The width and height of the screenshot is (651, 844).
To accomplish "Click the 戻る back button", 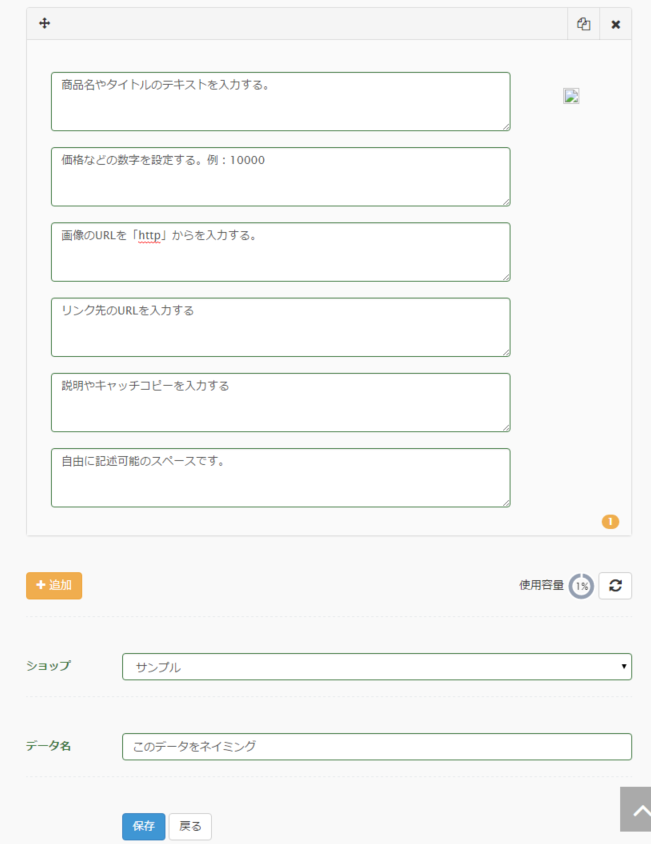I will tap(190, 826).
